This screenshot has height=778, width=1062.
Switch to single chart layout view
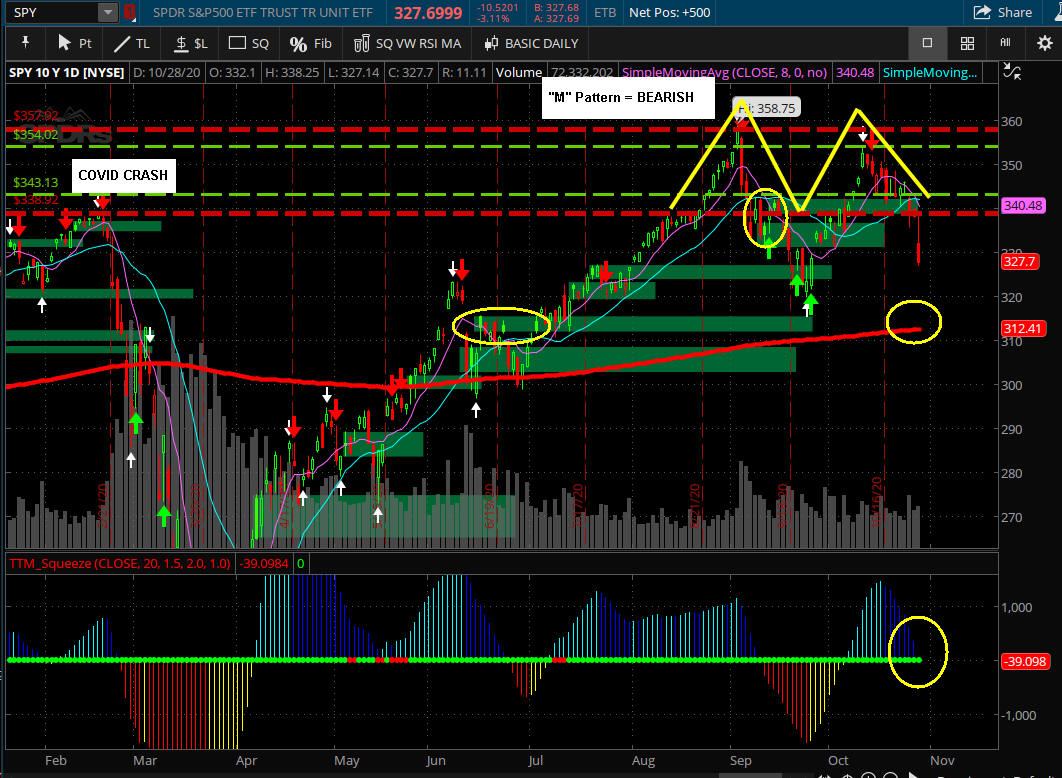point(927,43)
